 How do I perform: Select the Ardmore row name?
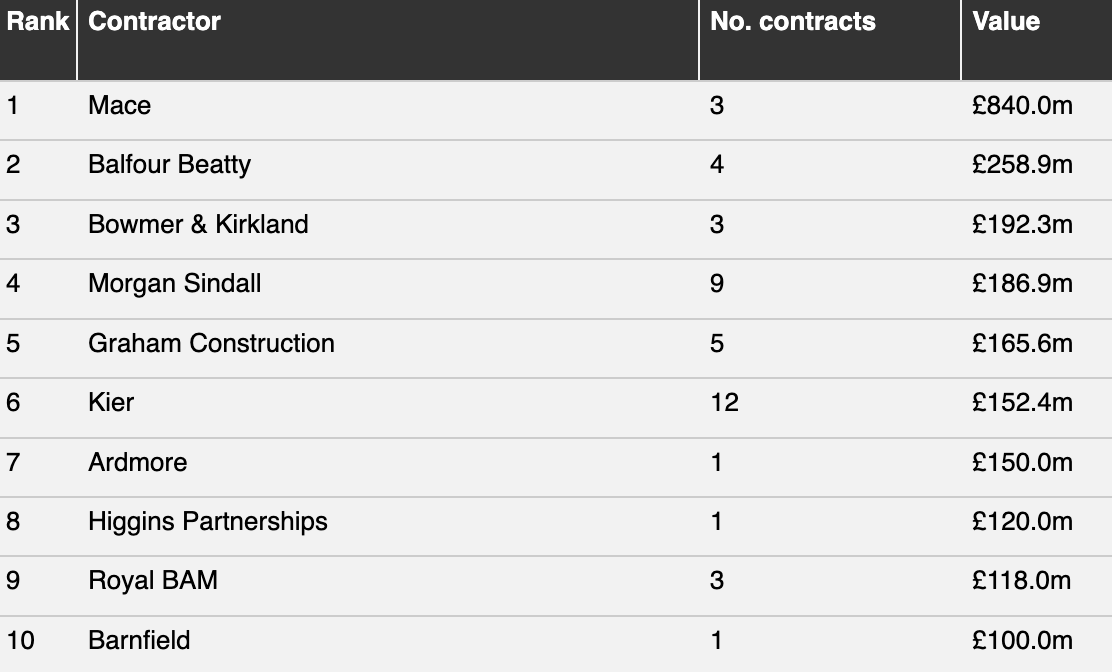[138, 462]
